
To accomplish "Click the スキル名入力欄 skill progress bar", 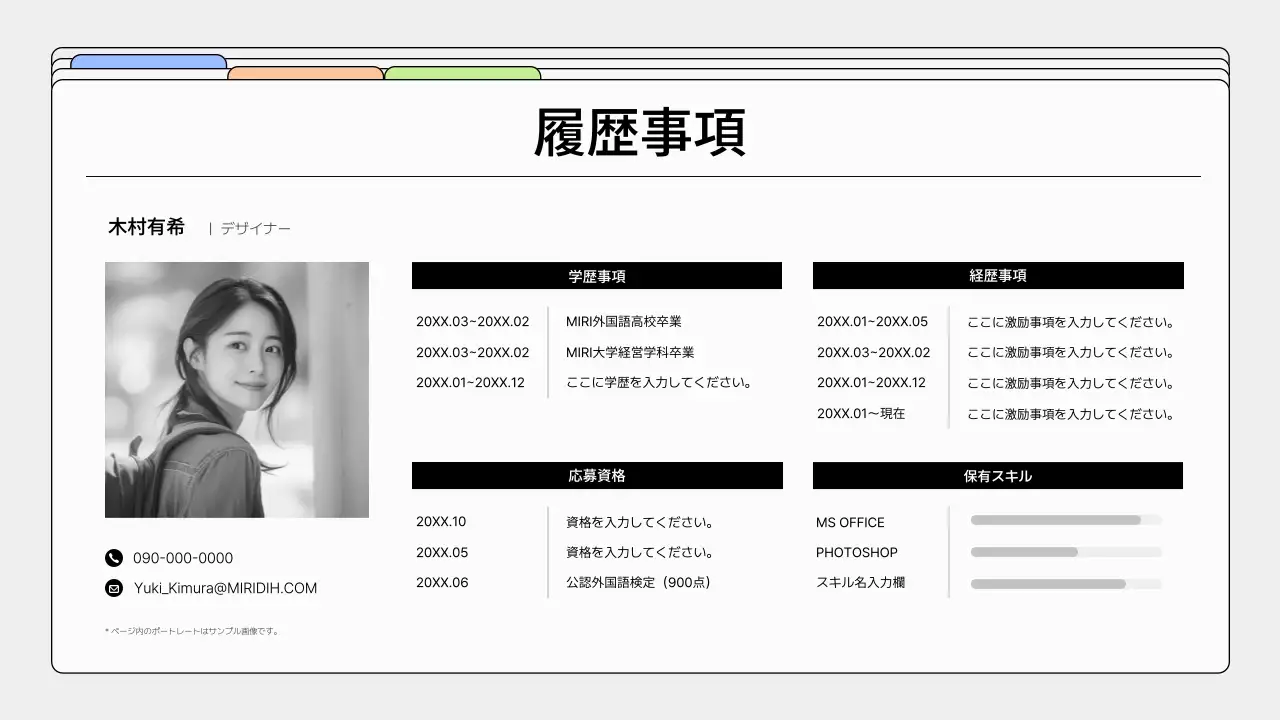I will [x=1066, y=584].
